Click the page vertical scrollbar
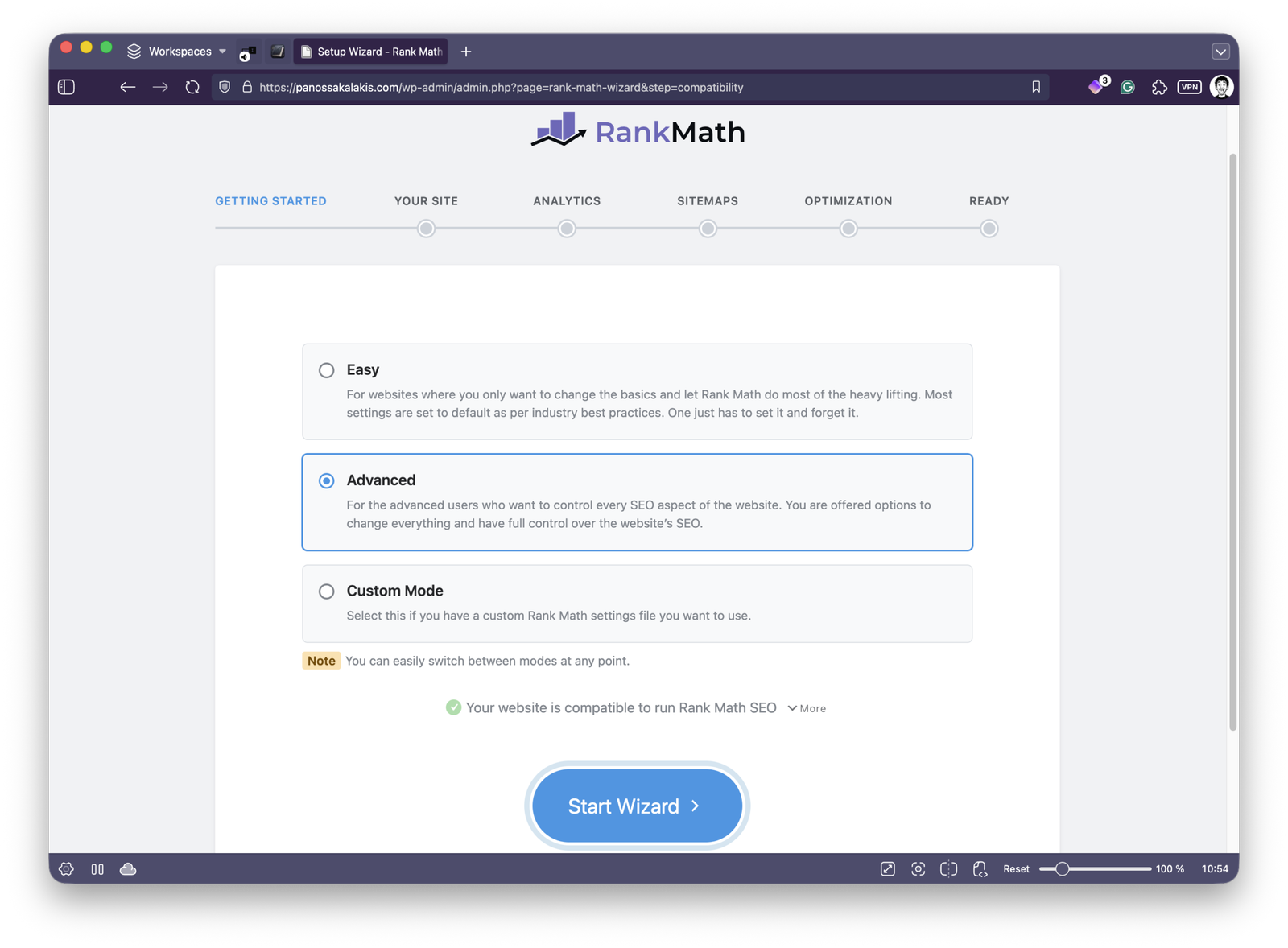Image resolution: width=1288 pixels, height=948 pixels. click(x=1232, y=442)
